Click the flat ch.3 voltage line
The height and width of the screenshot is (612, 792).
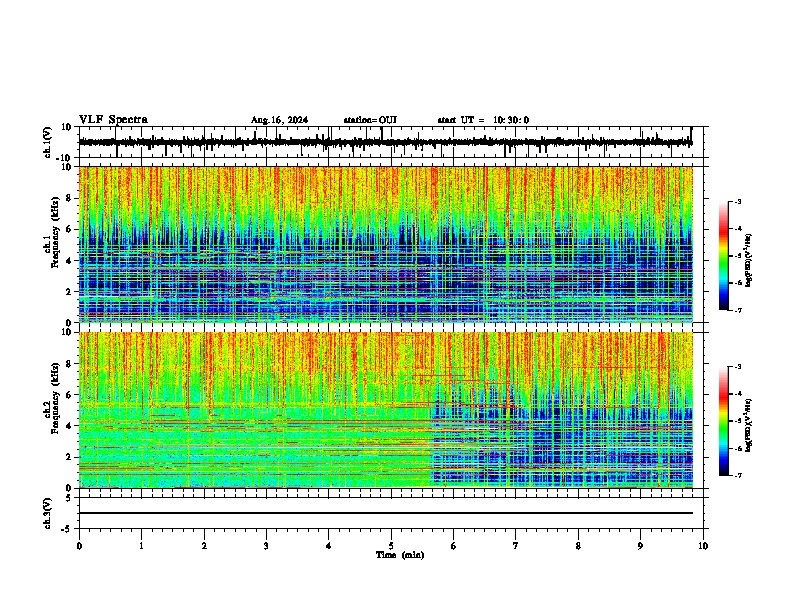coord(386,513)
